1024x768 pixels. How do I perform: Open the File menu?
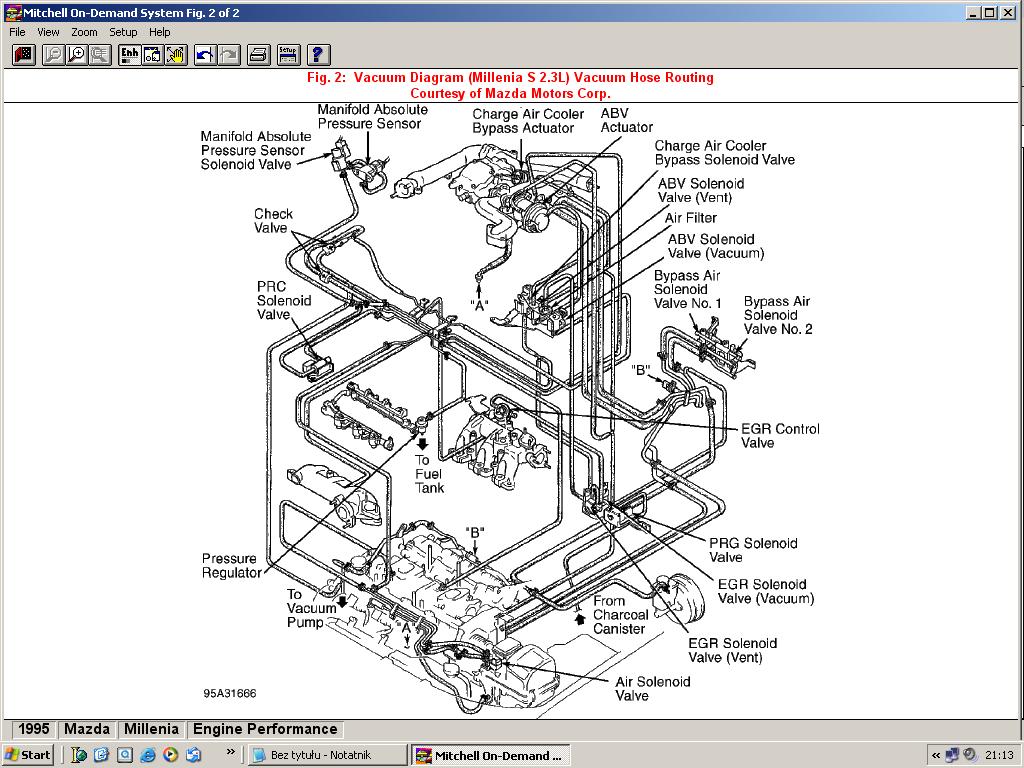tap(17, 32)
